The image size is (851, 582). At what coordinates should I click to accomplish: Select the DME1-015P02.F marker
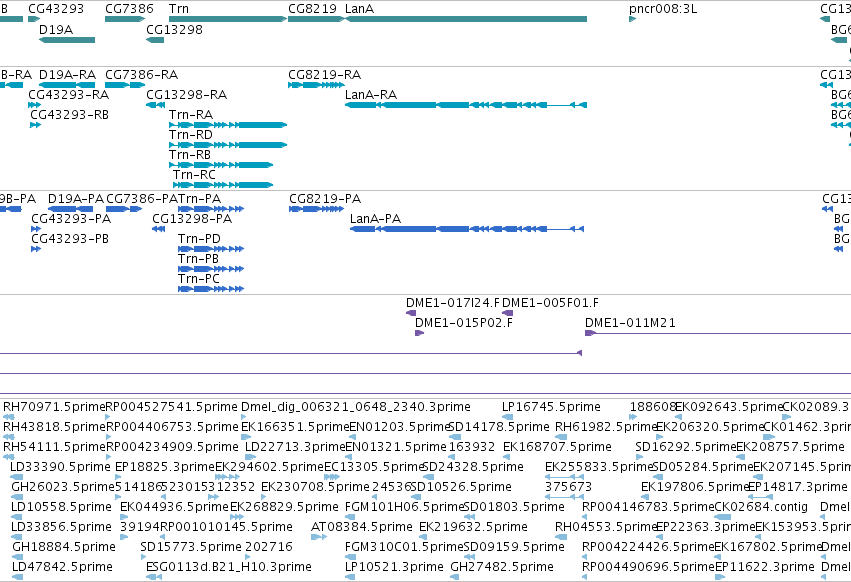(x=420, y=333)
